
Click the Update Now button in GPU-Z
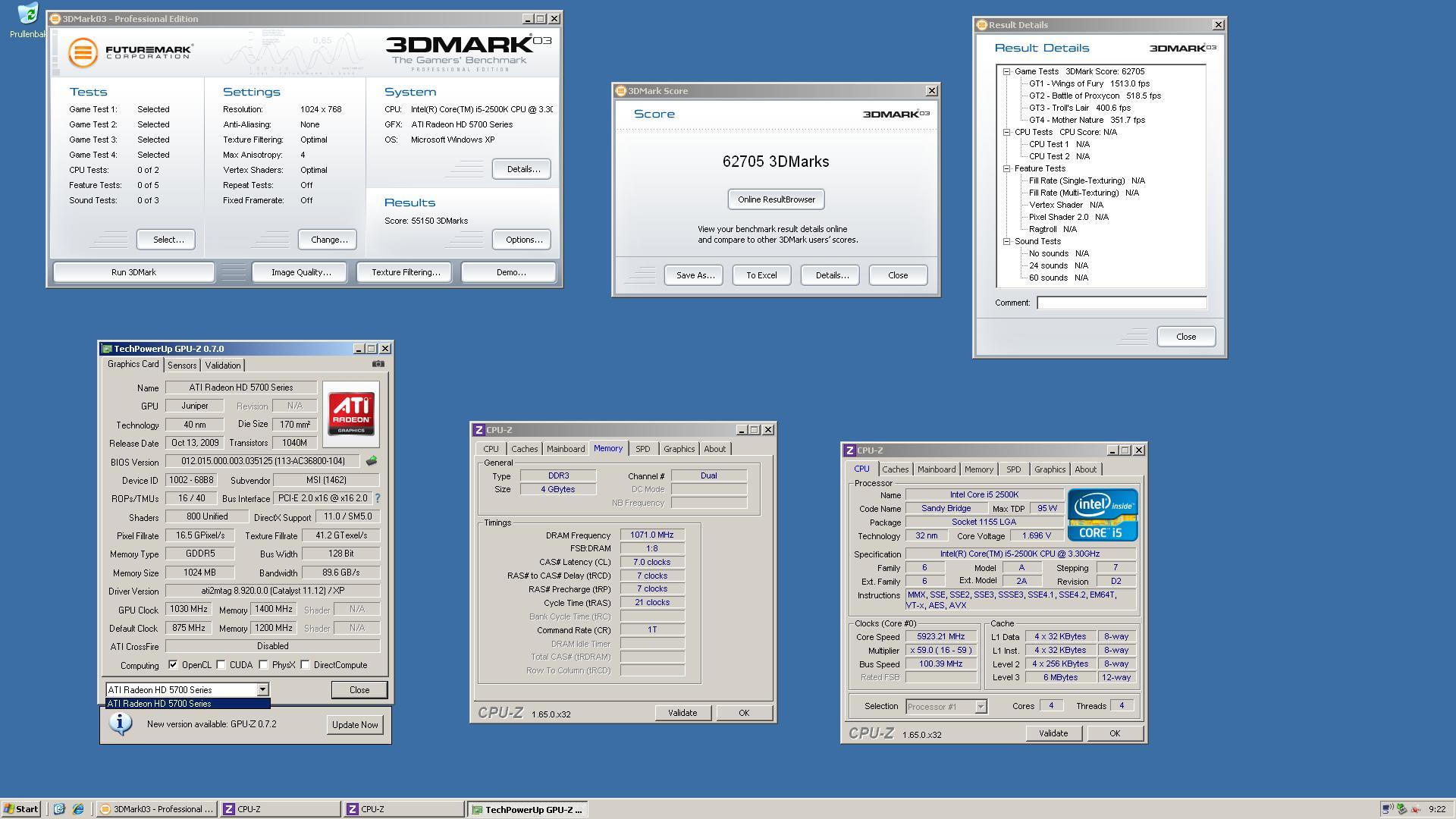[x=355, y=724]
